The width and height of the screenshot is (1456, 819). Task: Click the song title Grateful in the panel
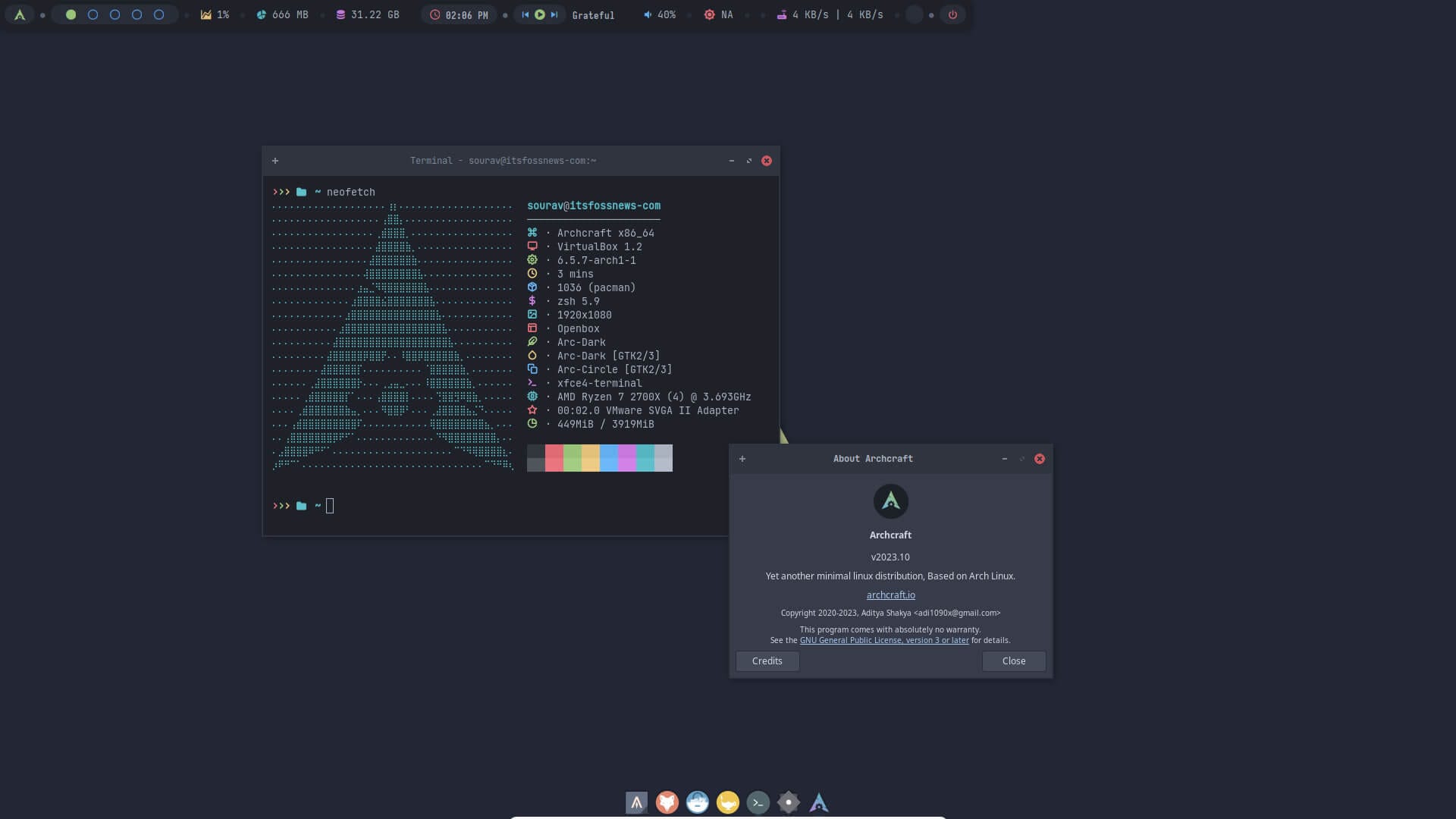point(594,15)
